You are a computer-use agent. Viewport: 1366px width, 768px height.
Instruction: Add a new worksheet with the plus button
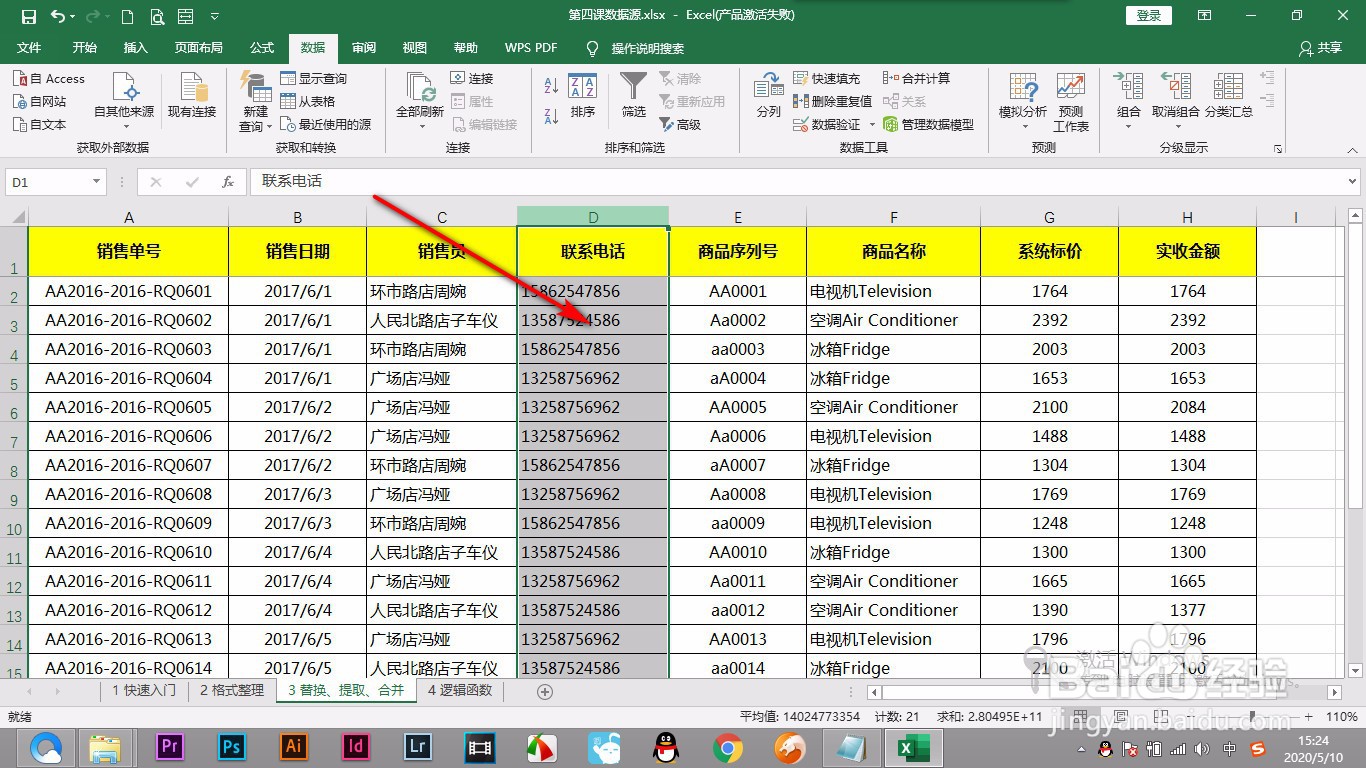coord(545,691)
